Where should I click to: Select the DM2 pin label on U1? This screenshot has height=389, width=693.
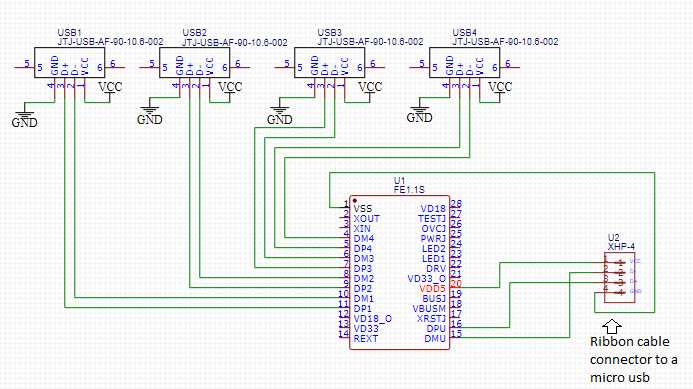(x=364, y=278)
